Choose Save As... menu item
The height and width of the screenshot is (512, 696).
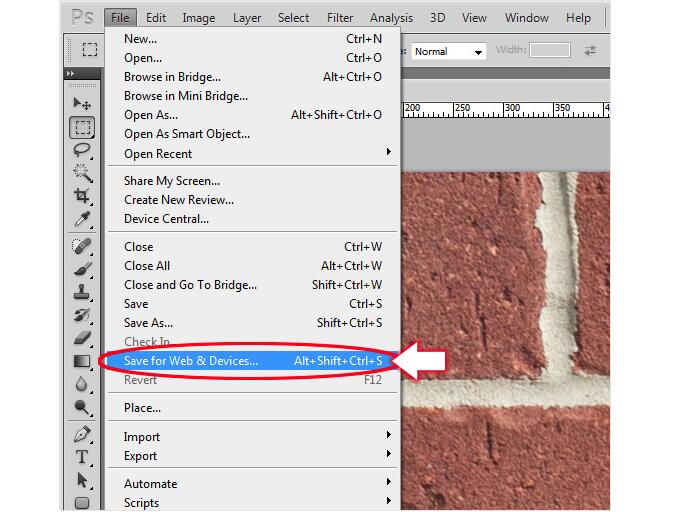[252, 323]
